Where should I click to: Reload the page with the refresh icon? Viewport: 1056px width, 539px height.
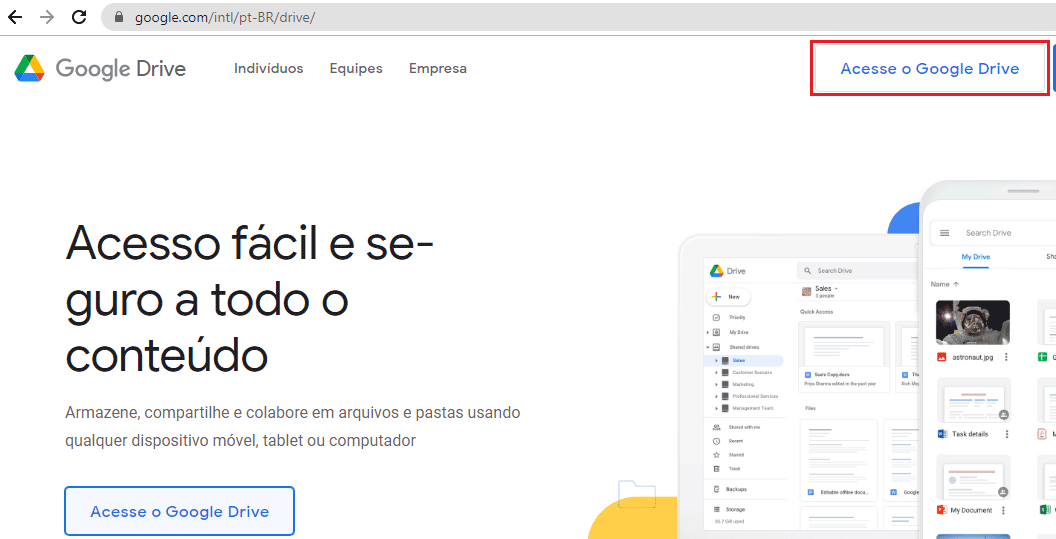click(x=79, y=17)
